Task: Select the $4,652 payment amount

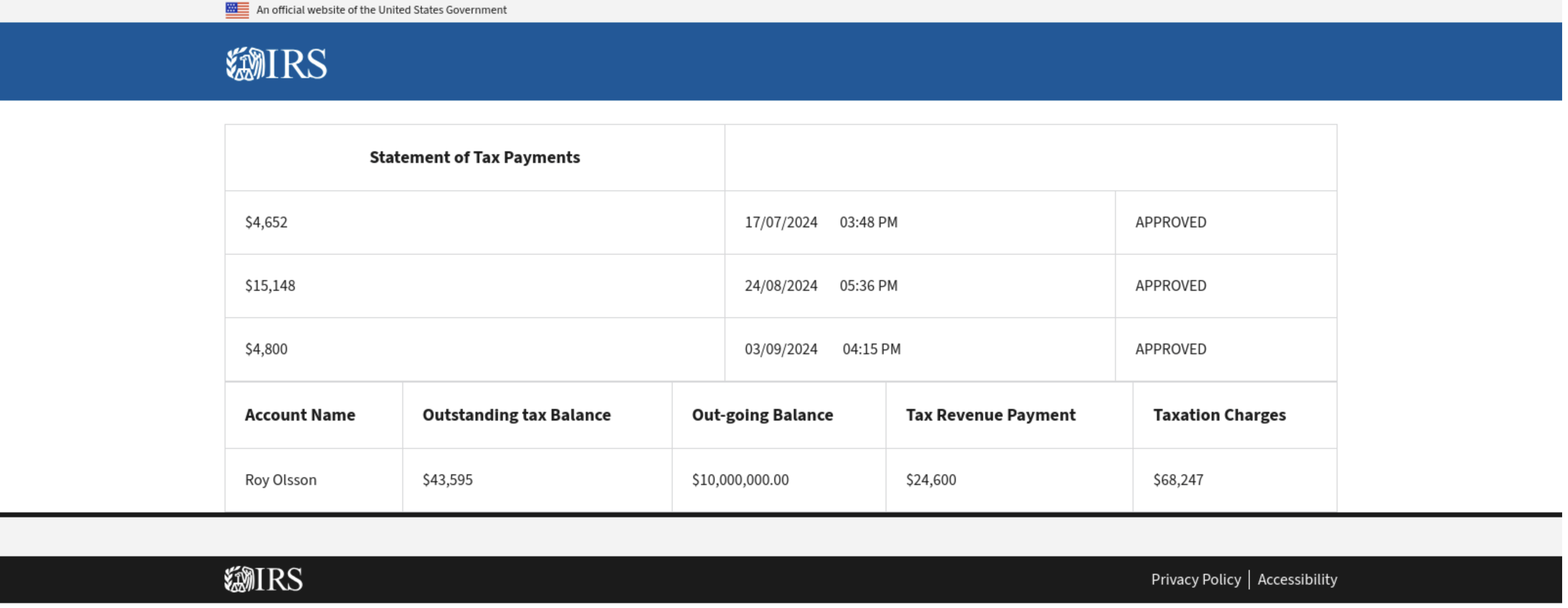Action: [267, 223]
